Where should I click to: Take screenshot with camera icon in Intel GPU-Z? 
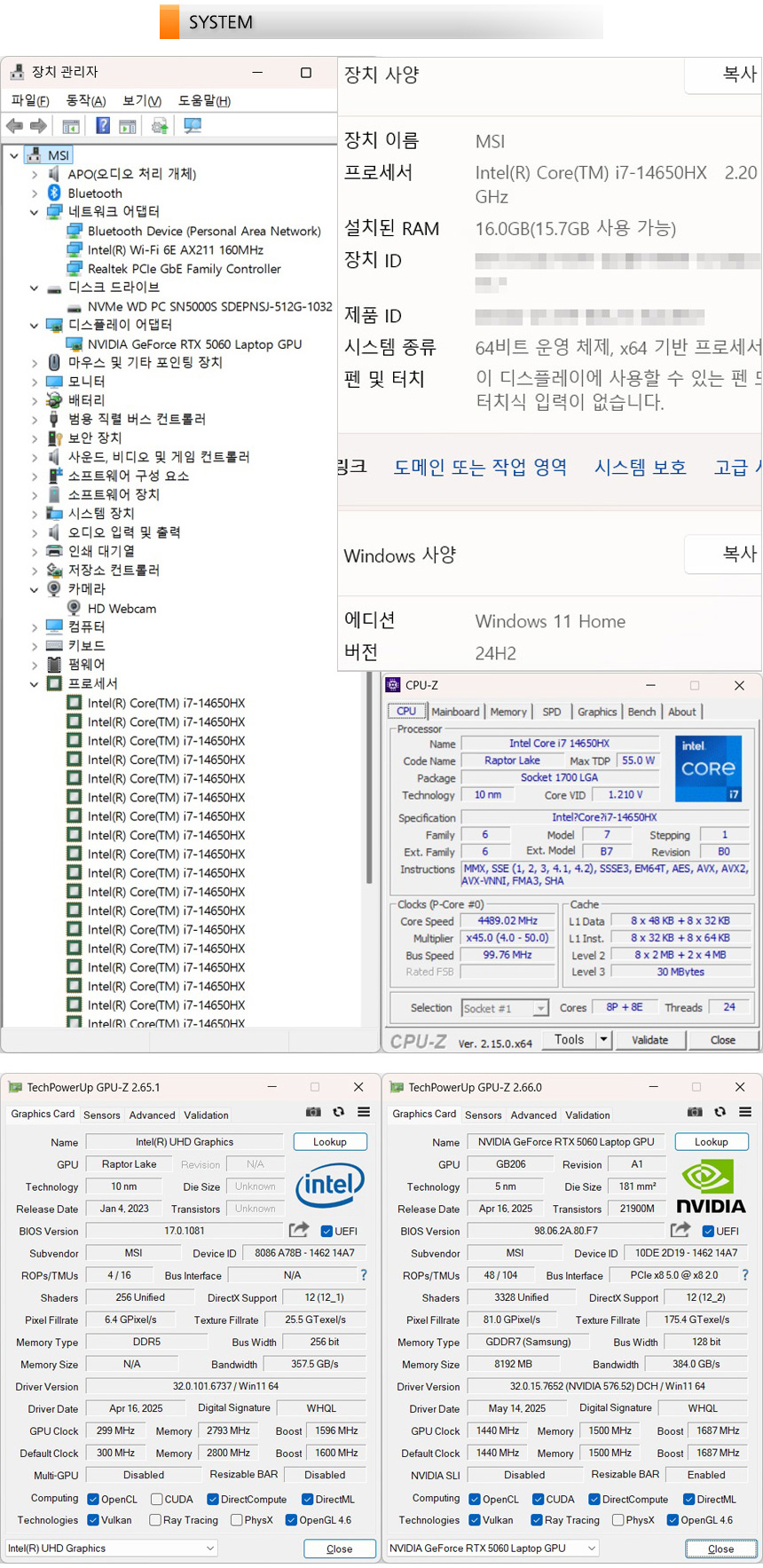313,1112
